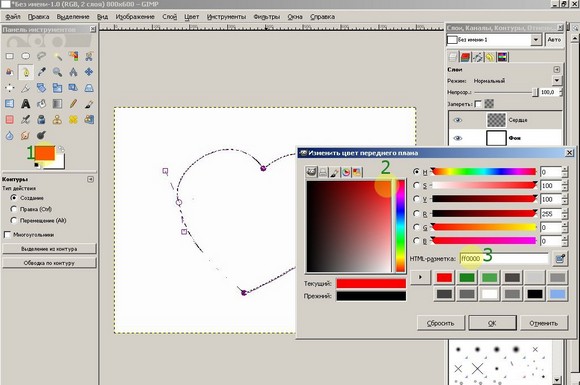The width and height of the screenshot is (580, 385).
Task: Select the Alignment tool
Action: pos(10,88)
